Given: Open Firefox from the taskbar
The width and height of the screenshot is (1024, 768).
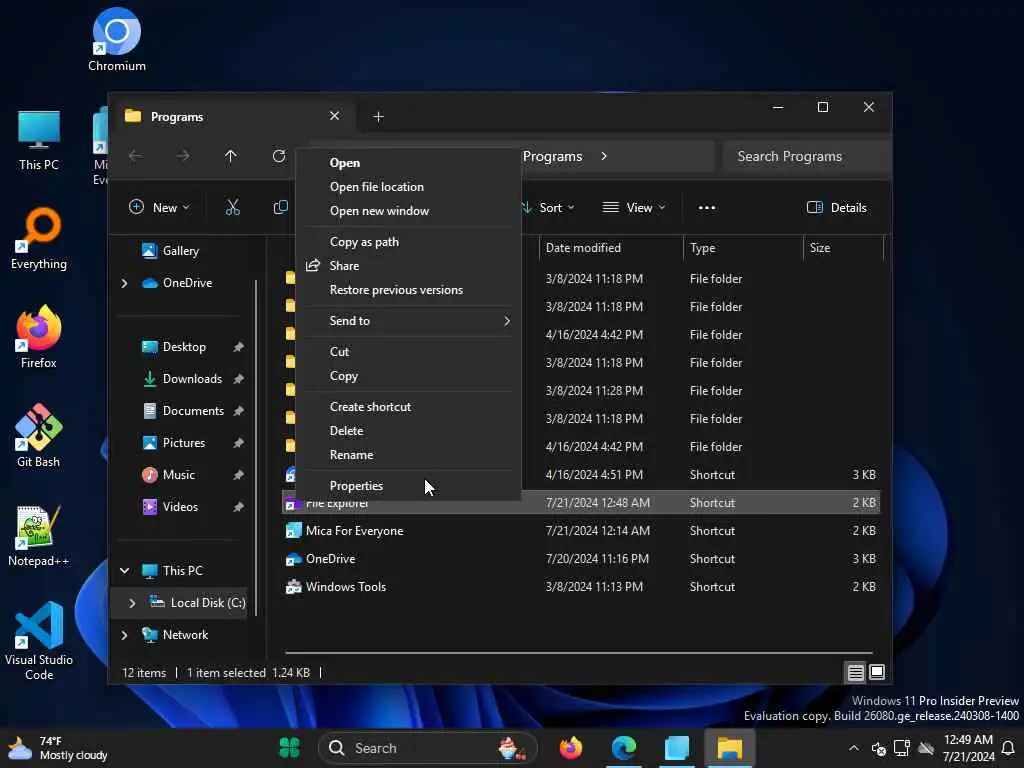Looking at the screenshot, I should point(571,748).
